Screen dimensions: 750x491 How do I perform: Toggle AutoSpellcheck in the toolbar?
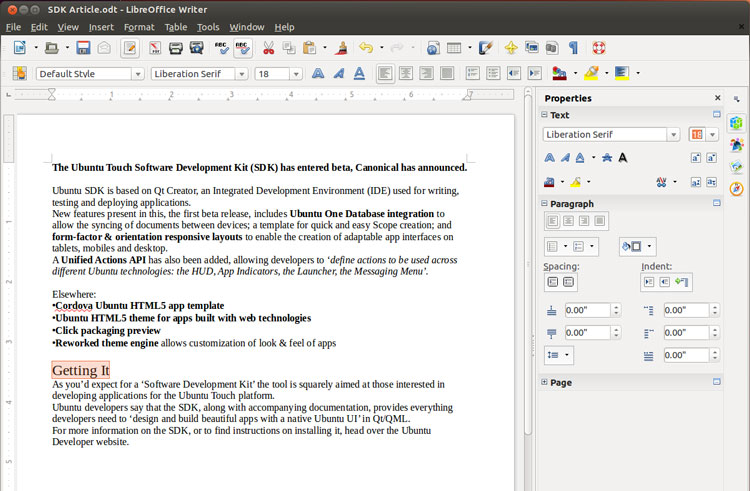243,48
